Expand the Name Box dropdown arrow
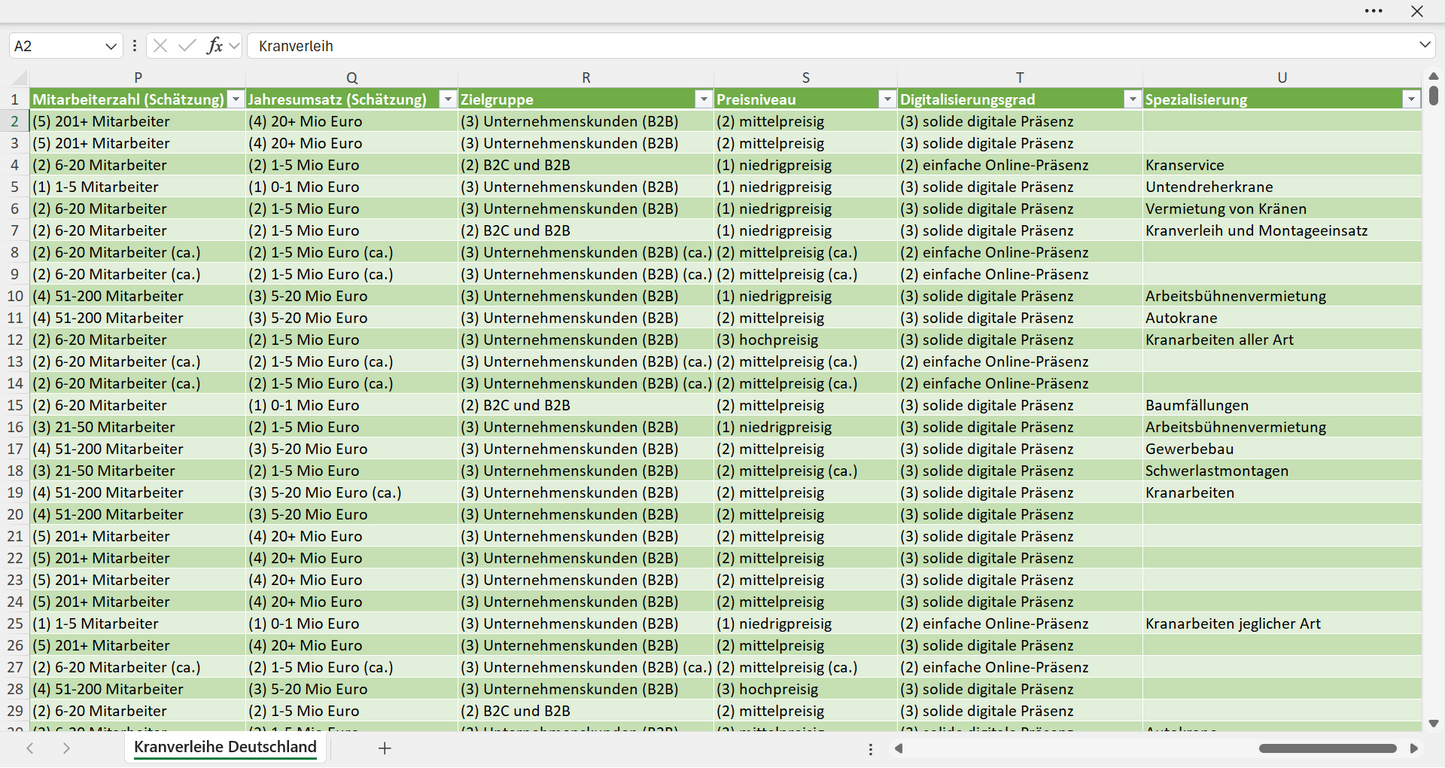Screen dimensions: 1445x768 click(x=110, y=46)
